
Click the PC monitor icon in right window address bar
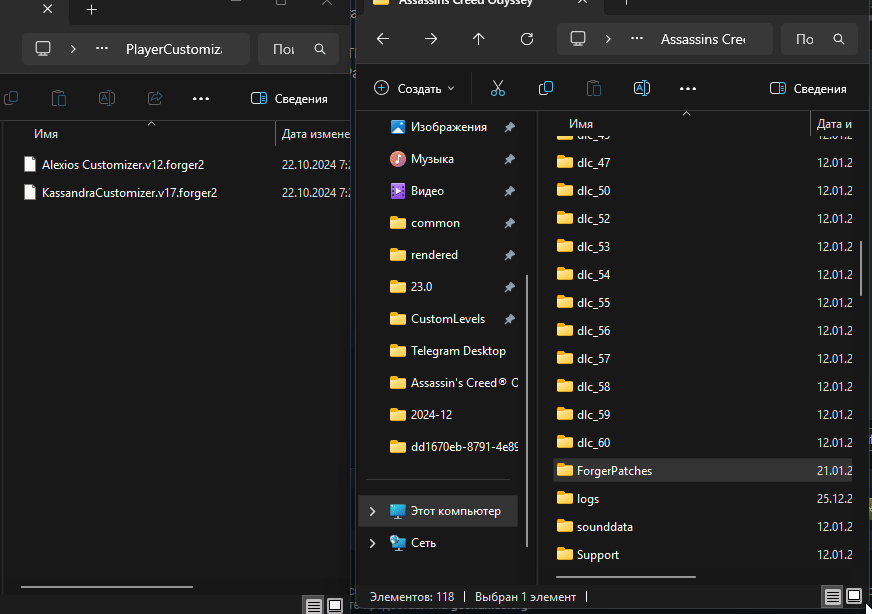click(x=578, y=39)
